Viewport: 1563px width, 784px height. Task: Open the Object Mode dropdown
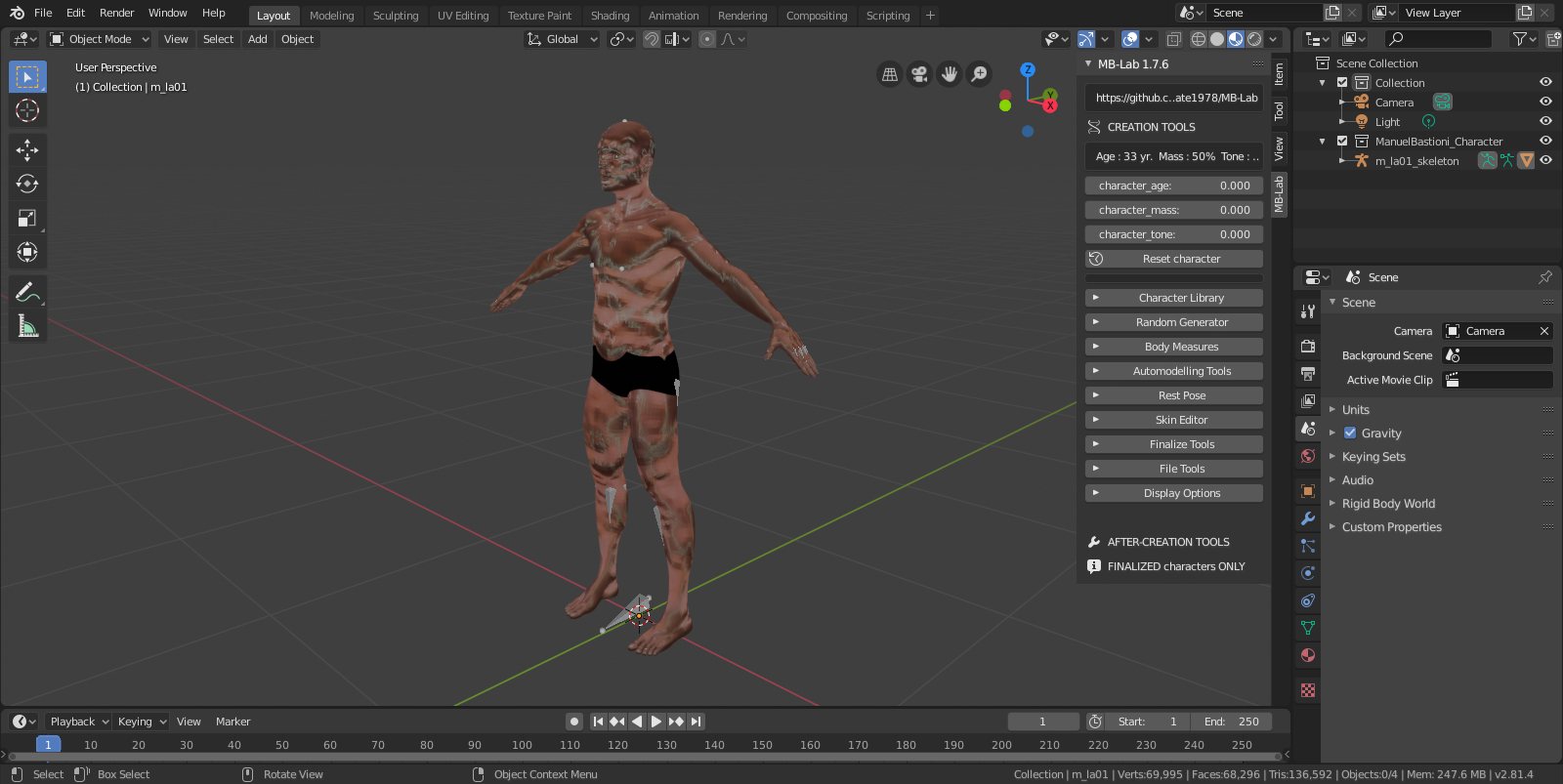pos(100,39)
